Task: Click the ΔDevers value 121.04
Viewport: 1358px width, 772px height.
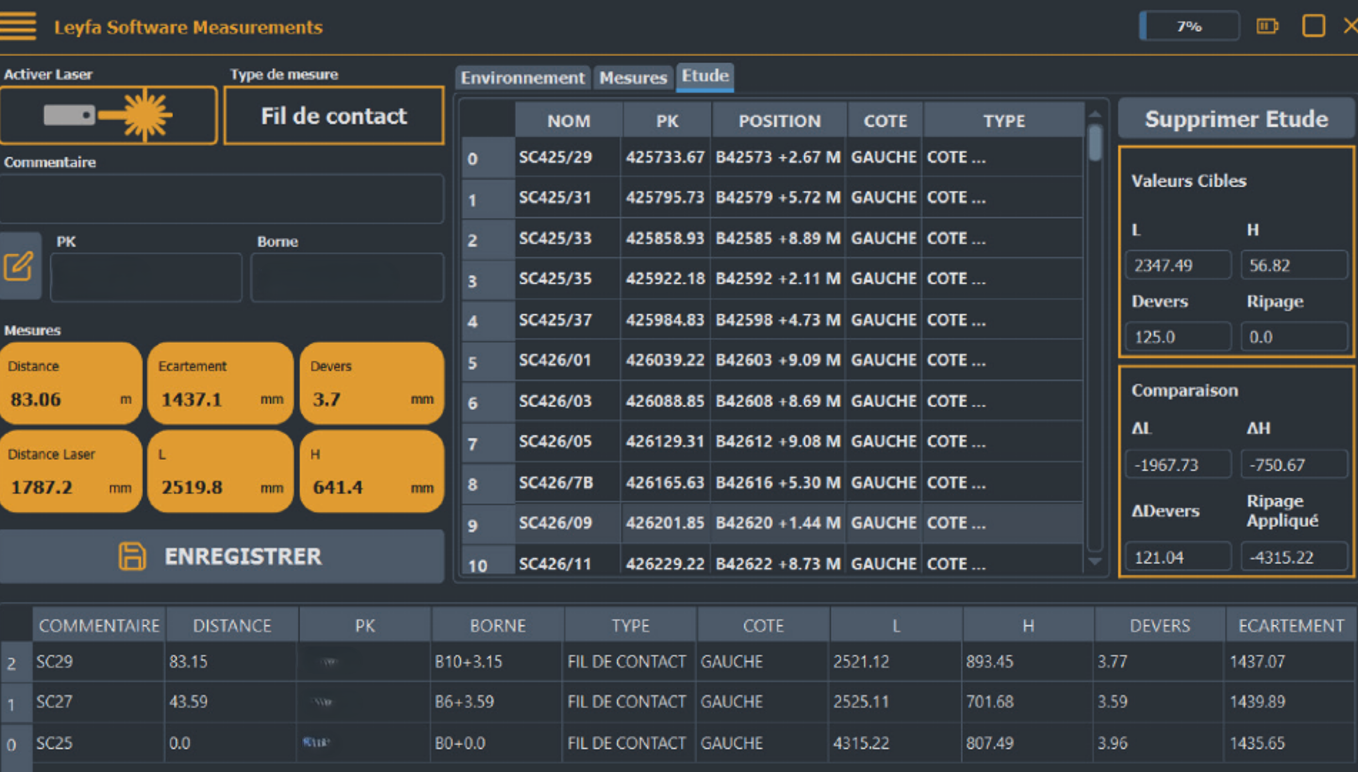Action: pos(1178,557)
